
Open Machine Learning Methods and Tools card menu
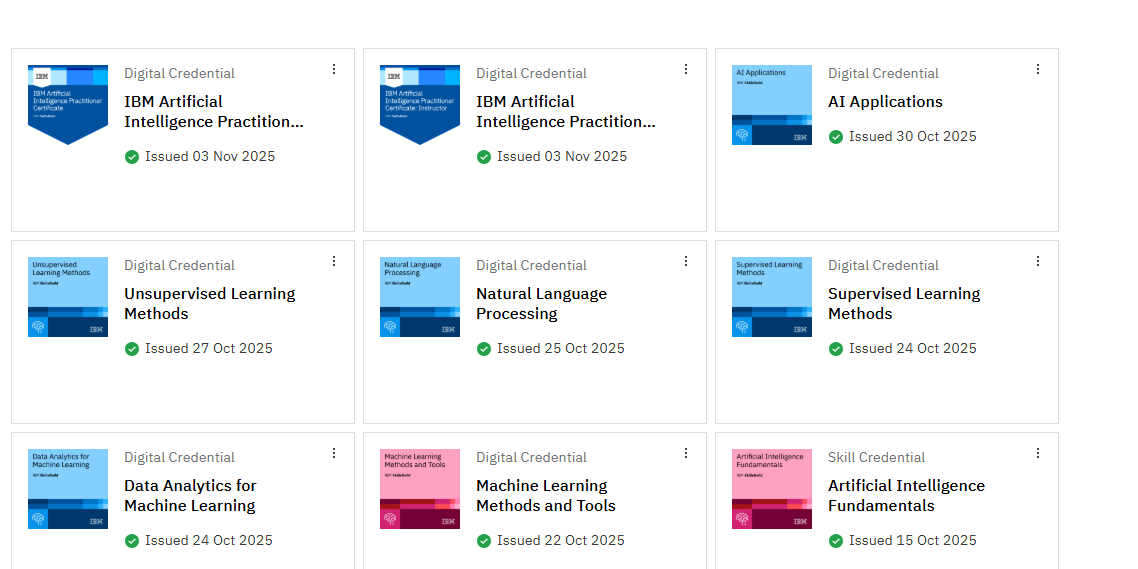pyautogui.click(x=686, y=453)
